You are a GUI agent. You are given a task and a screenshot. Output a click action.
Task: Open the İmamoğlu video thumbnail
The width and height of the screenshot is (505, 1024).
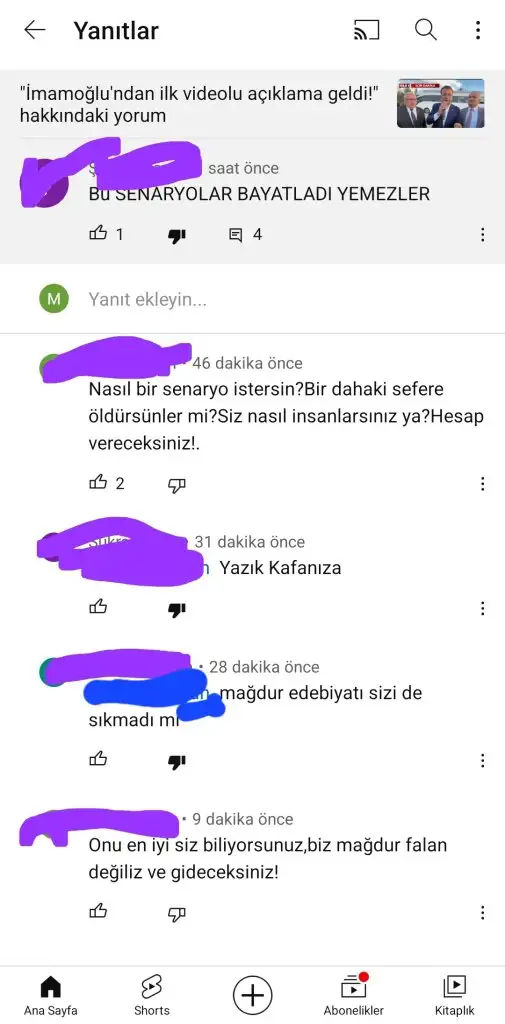coord(440,103)
